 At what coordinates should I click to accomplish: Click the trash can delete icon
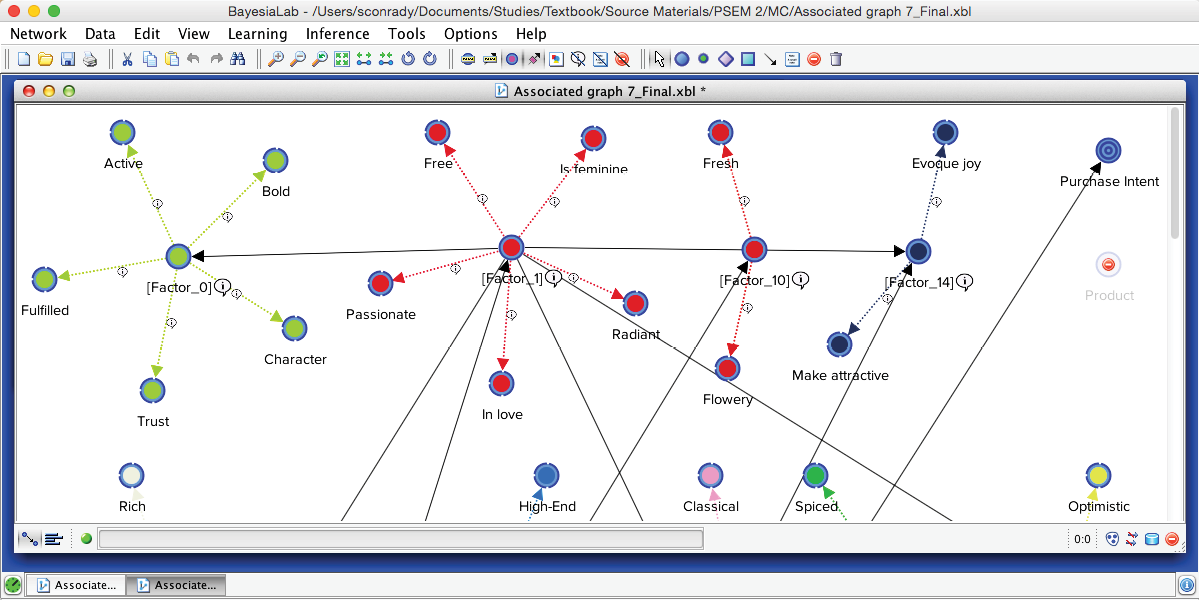tap(836, 59)
